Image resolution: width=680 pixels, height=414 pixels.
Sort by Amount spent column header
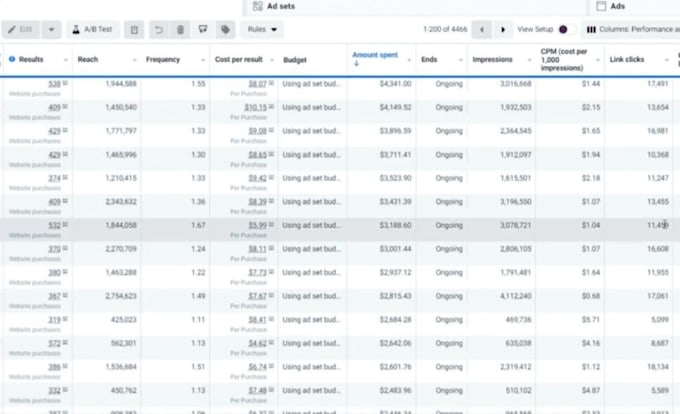[375, 55]
